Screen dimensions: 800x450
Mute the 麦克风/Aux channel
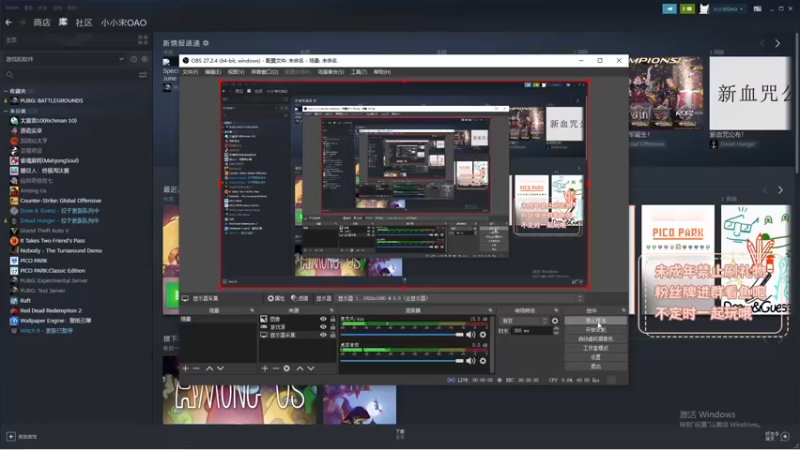(x=470, y=335)
